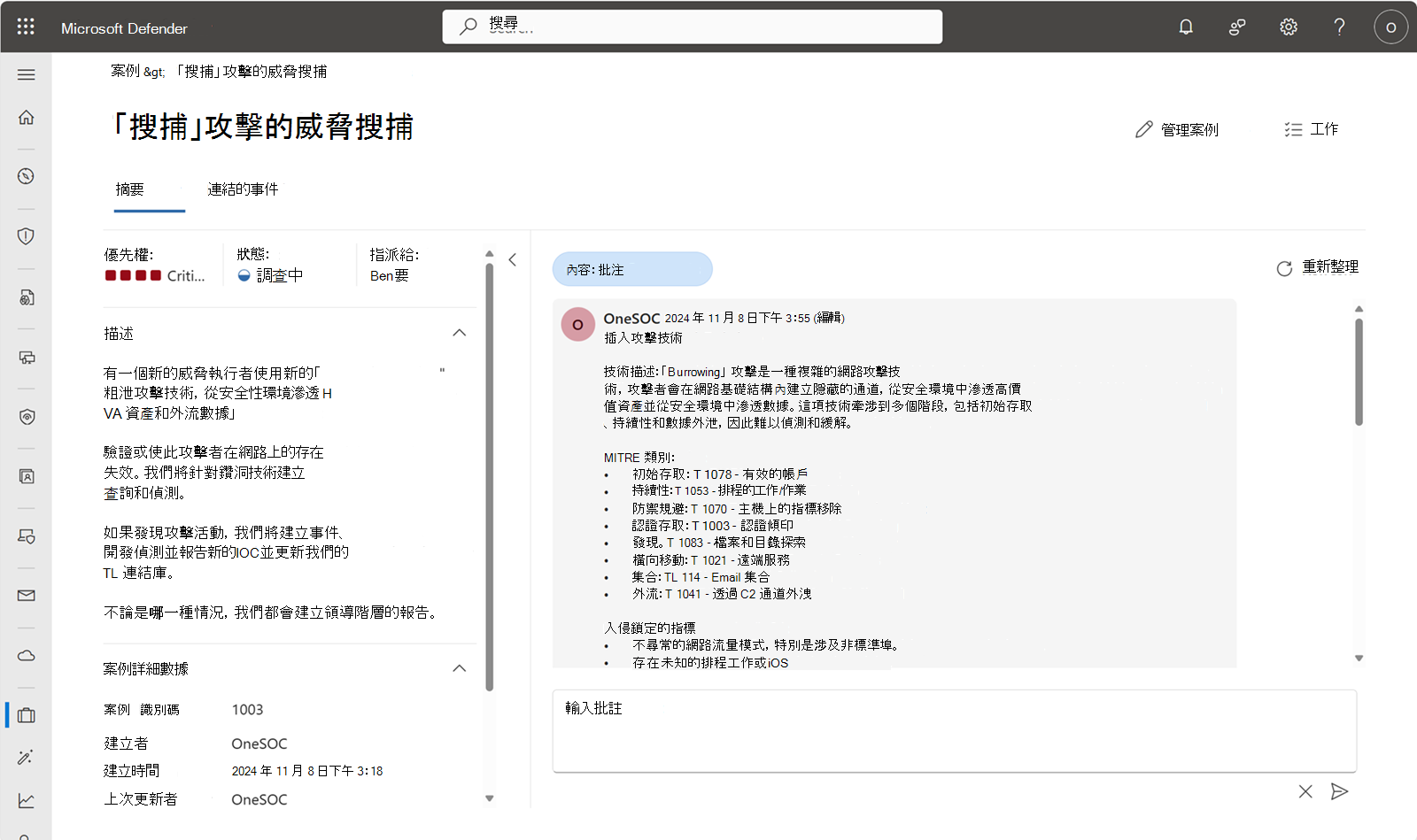The height and width of the screenshot is (840, 1417).
Task: Collapse the left details pane with the chevron
Action: tap(512, 259)
